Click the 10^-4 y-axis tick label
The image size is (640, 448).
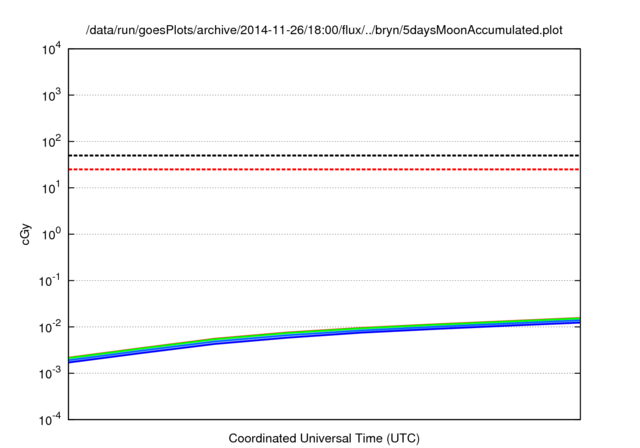[x=50, y=419]
